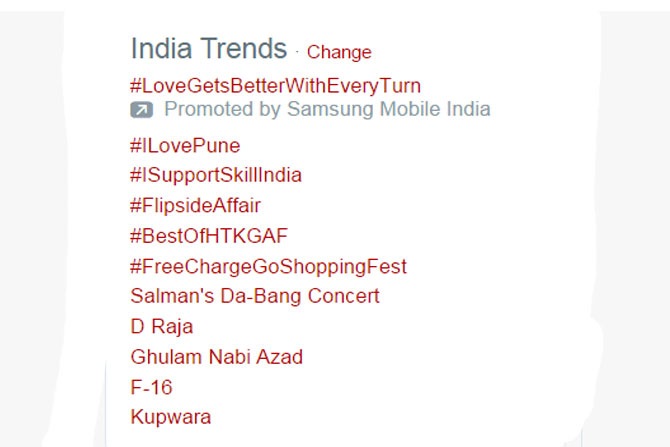The image size is (670, 447).
Task: Click the promoted arrow icon
Action: (x=141, y=110)
